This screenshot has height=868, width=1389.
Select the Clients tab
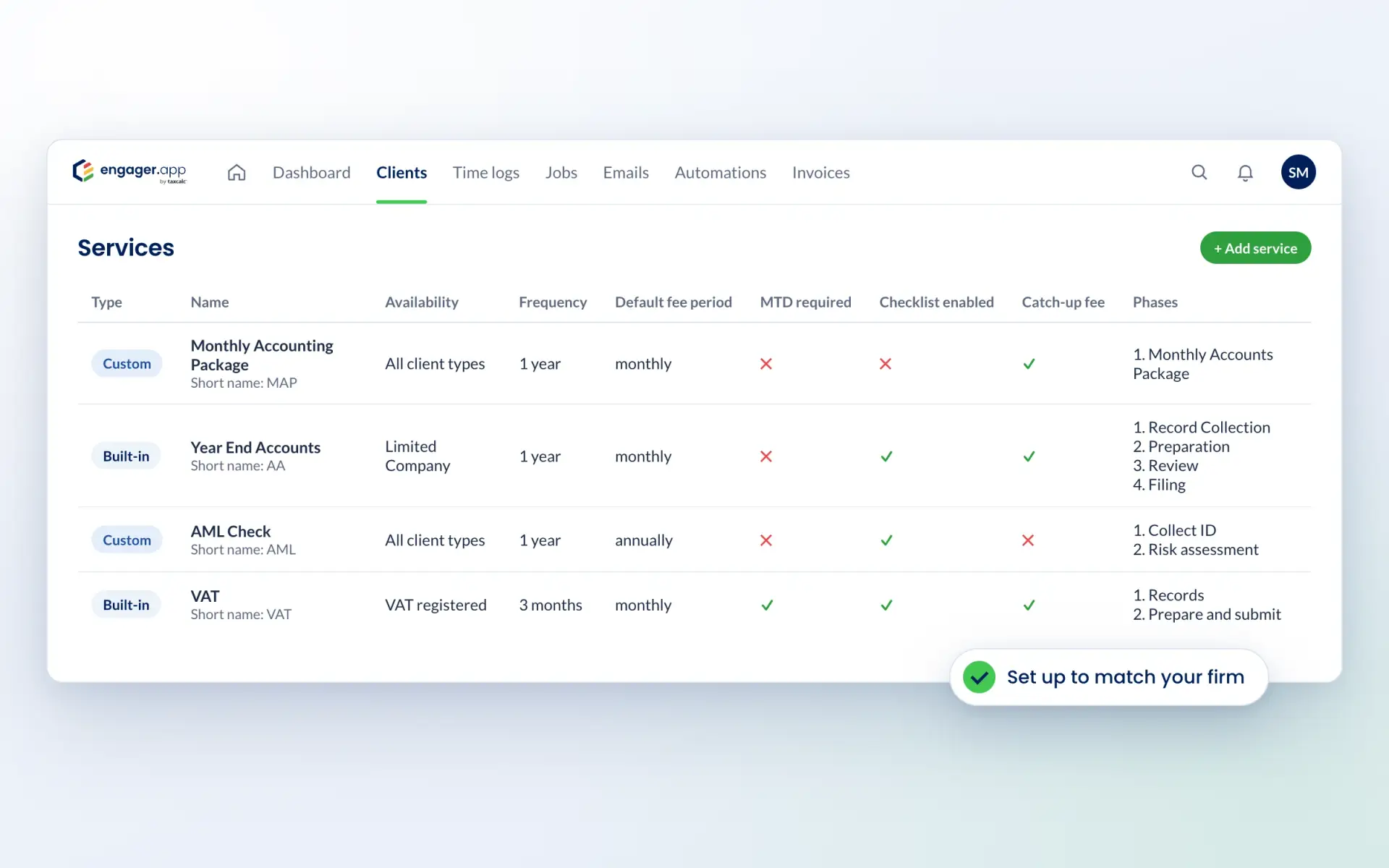[402, 172]
